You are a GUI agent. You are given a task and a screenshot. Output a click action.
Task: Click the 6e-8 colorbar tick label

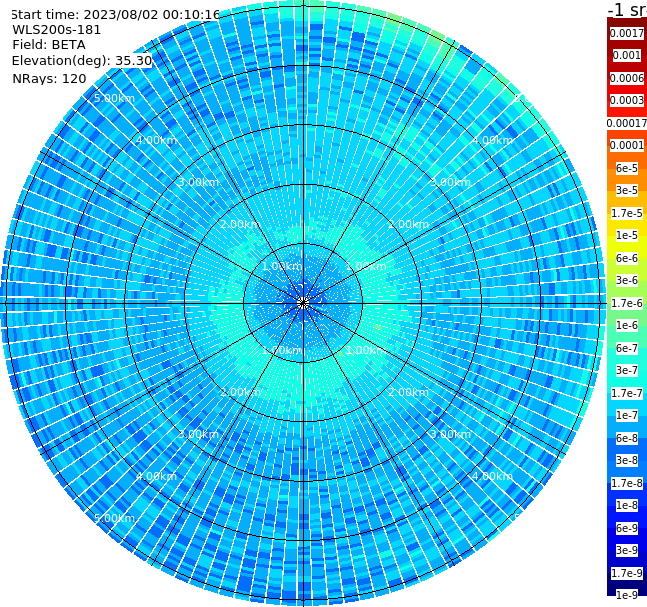click(627, 438)
